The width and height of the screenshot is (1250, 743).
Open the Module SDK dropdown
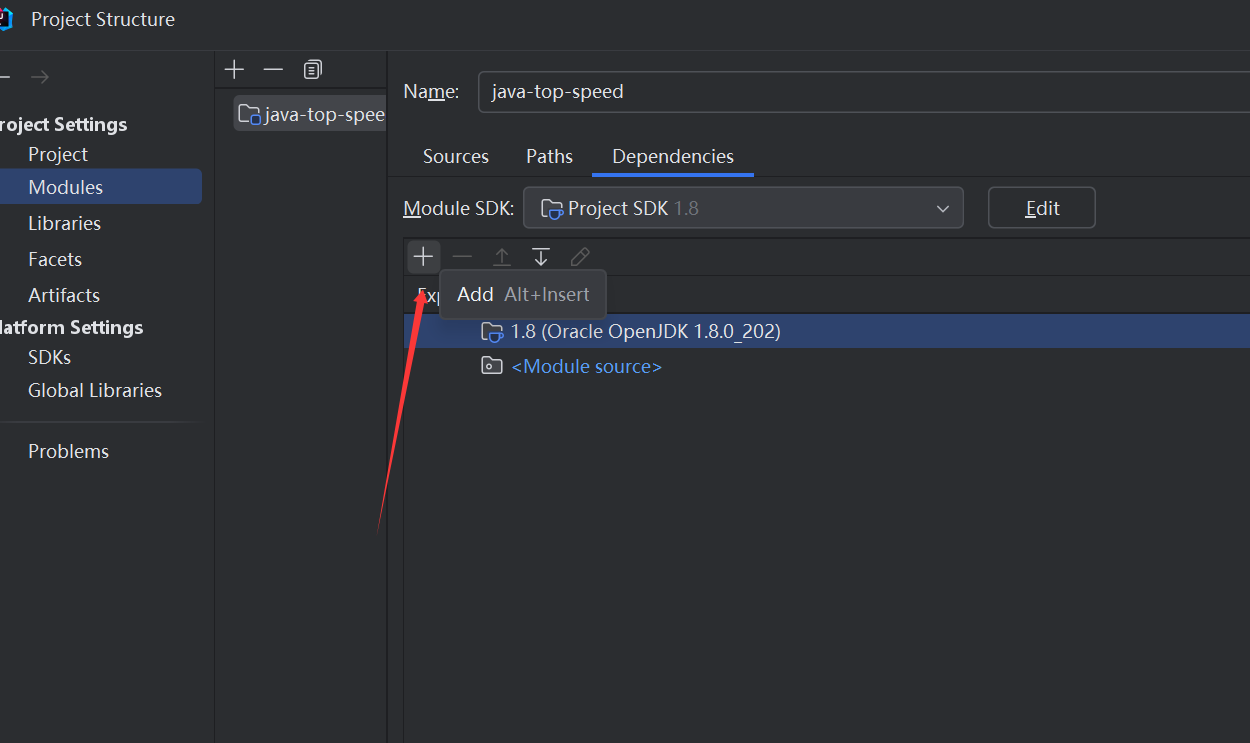click(x=742, y=208)
